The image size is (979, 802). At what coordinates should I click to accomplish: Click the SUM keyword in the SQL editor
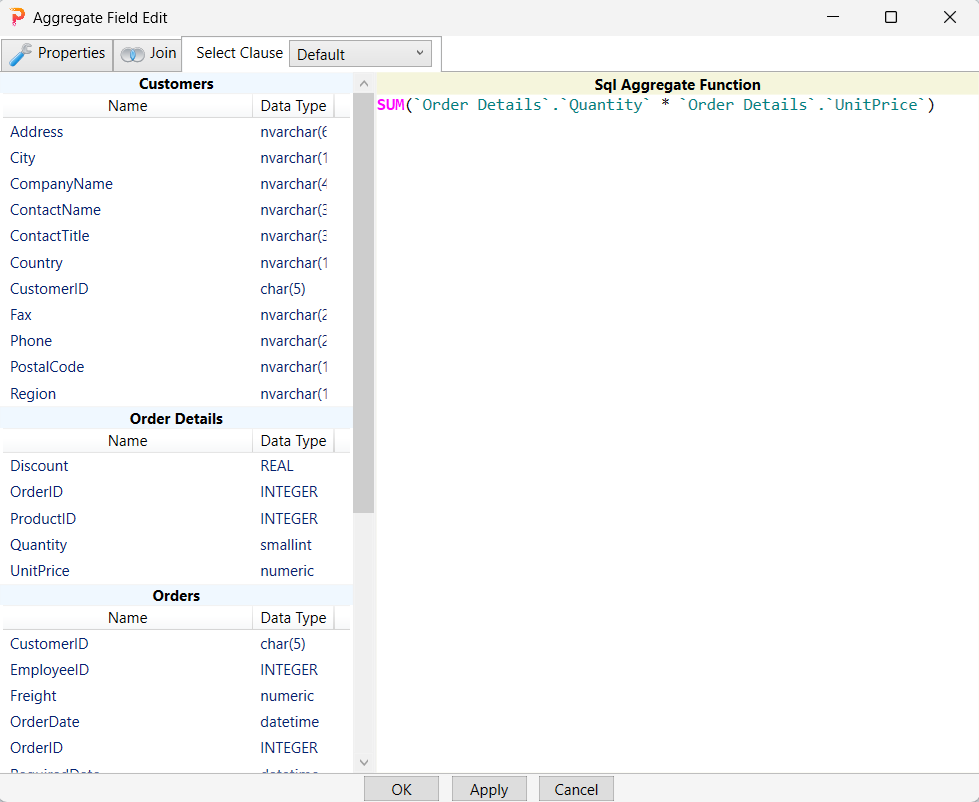pyautogui.click(x=391, y=105)
